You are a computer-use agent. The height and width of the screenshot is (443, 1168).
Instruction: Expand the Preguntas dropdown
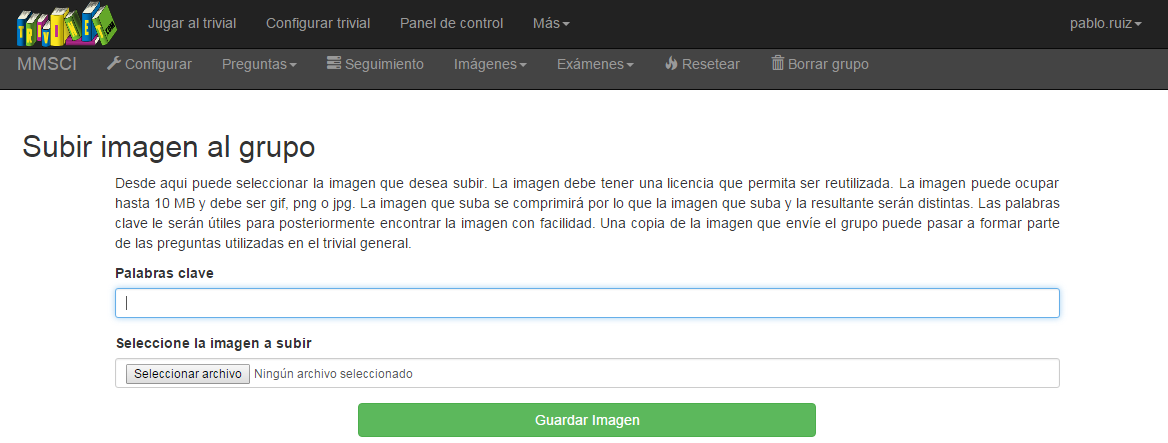tap(259, 64)
